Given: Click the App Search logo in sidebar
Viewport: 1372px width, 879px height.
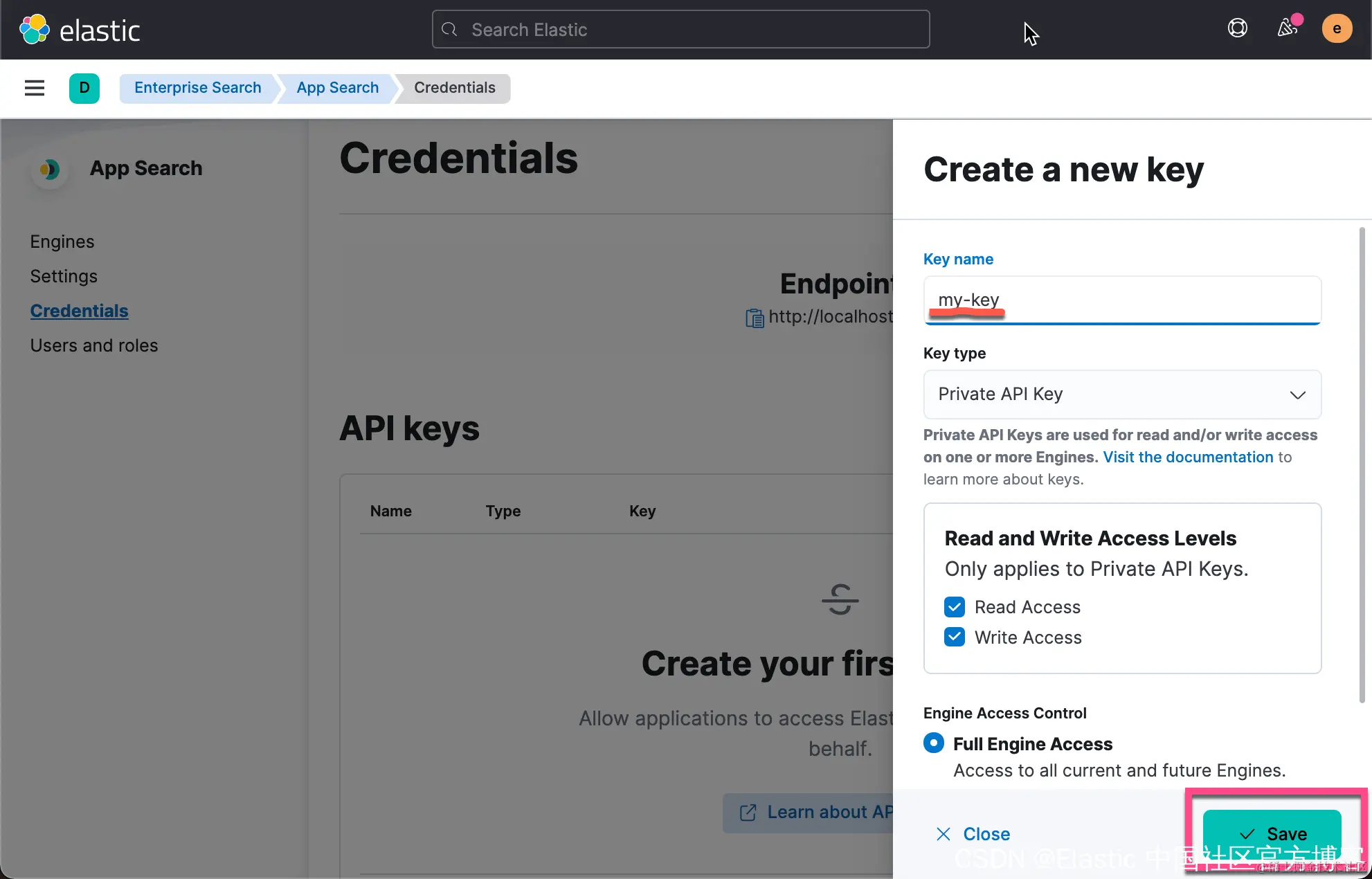Looking at the screenshot, I should 49,169.
